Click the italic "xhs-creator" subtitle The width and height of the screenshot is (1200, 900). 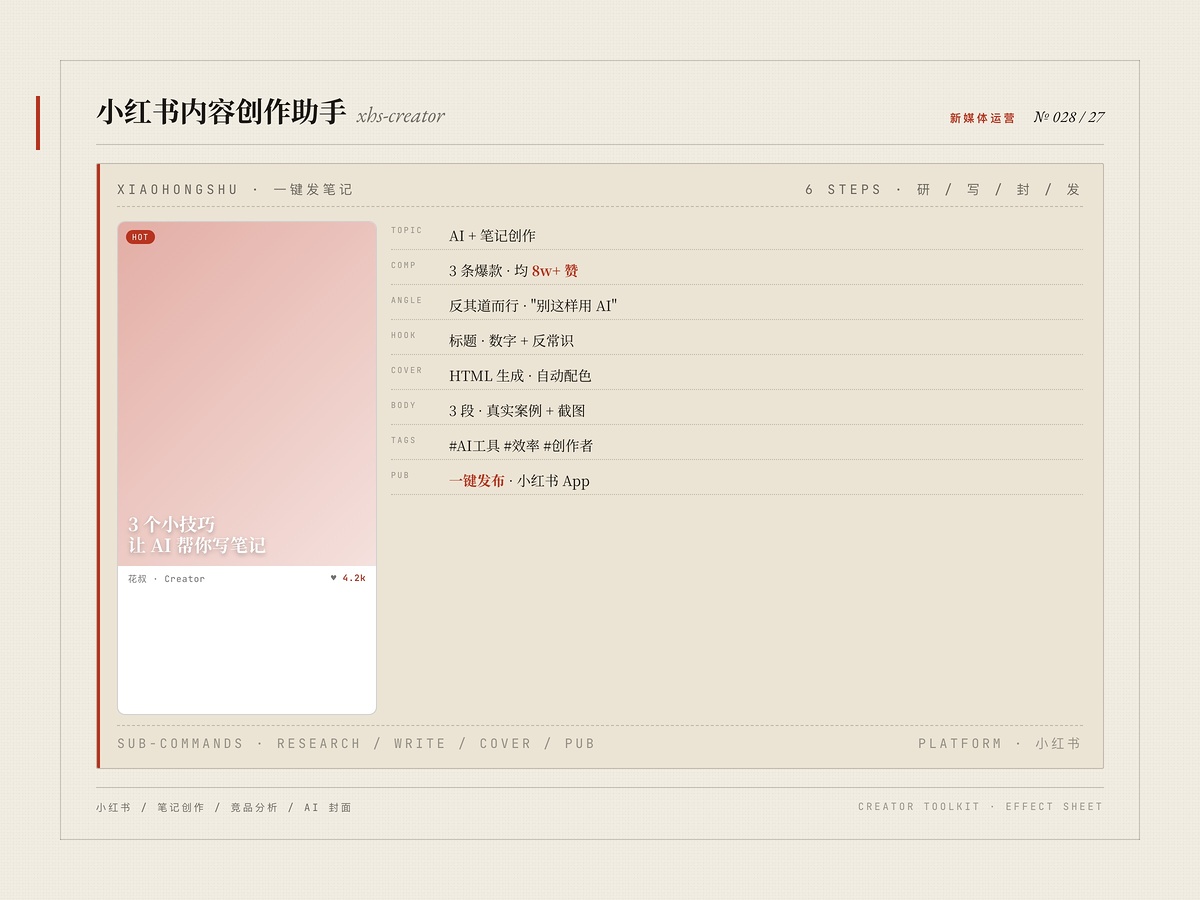(401, 116)
